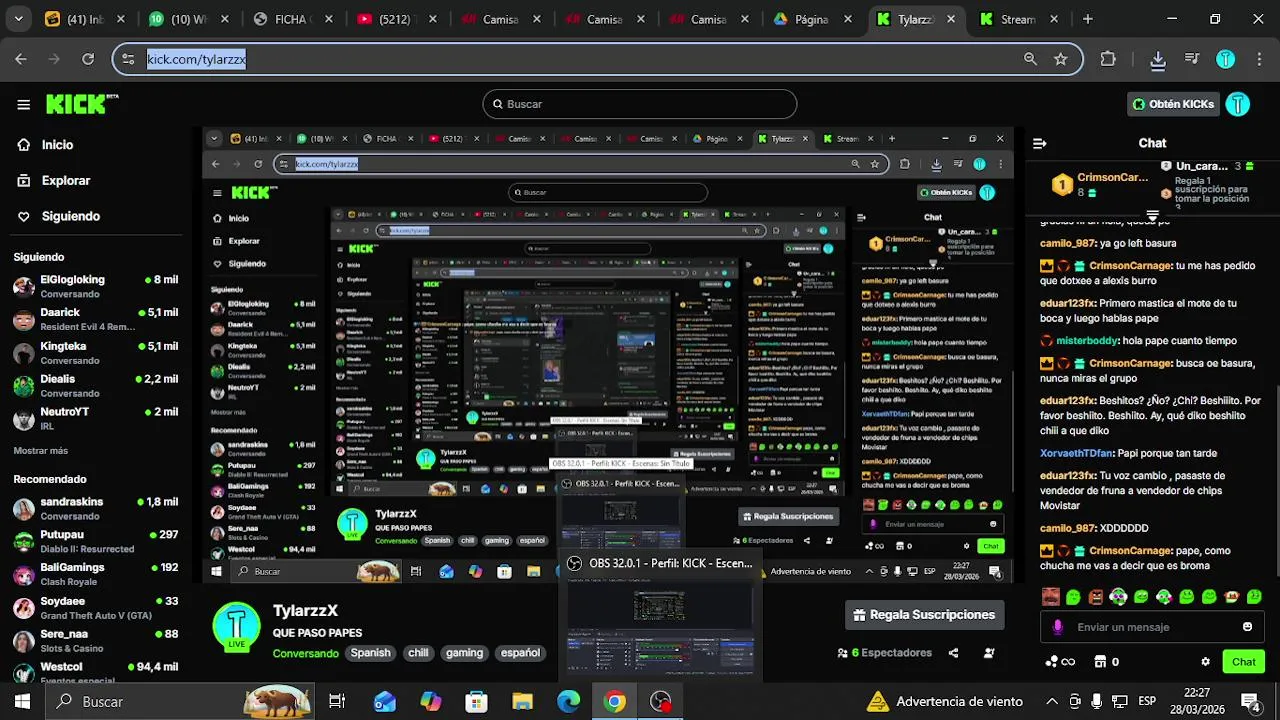This screenshot has width=1280, height=720.
Task: Open the tab search dropdown arrow
Action: pos(19,19)
